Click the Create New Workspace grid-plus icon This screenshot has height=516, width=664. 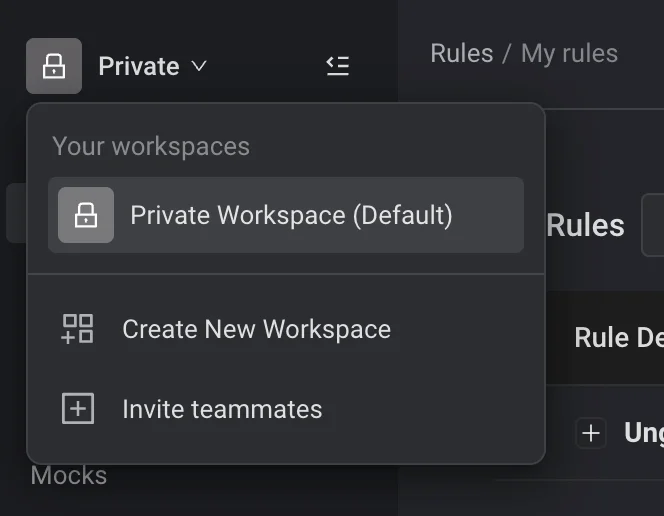click(x=78, y=329)
